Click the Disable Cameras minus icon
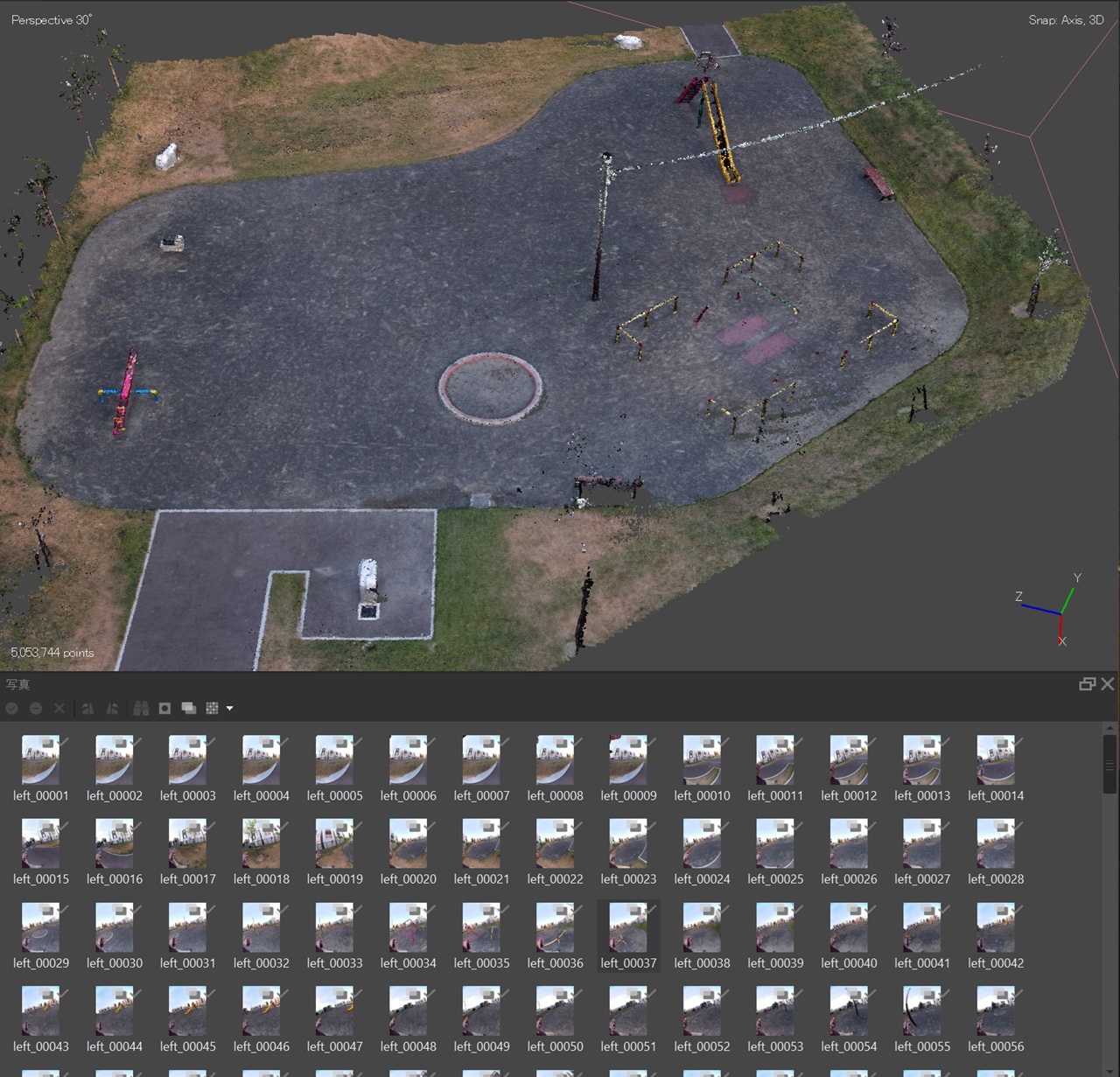This screenshot has height=1077, width=1120. (36, 709)
